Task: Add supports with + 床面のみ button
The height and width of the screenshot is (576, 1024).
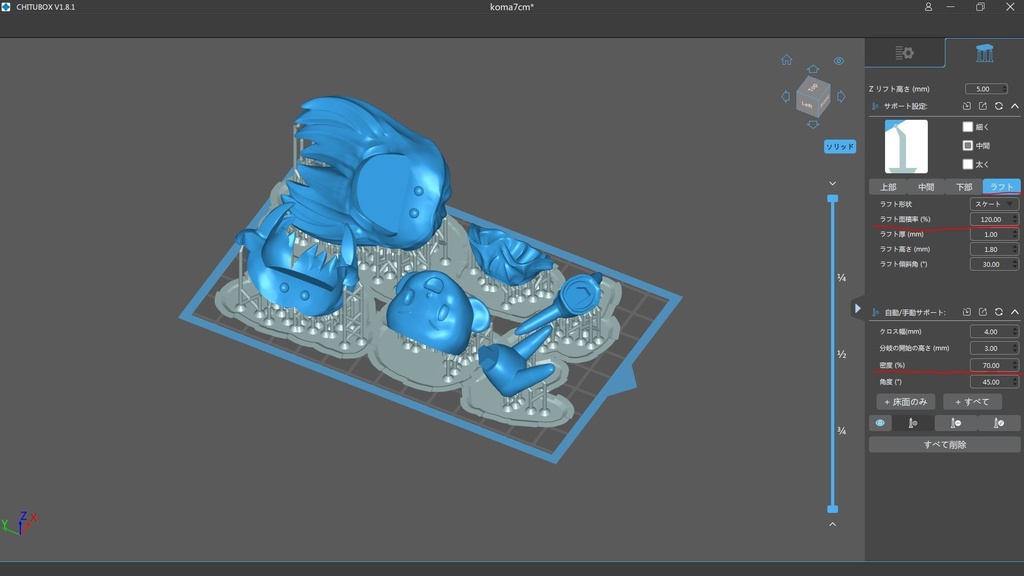Action: point(906,402)
